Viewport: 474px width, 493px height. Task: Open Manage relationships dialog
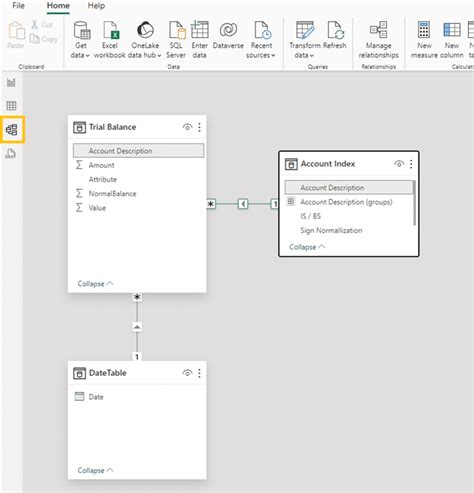[378, 40]
